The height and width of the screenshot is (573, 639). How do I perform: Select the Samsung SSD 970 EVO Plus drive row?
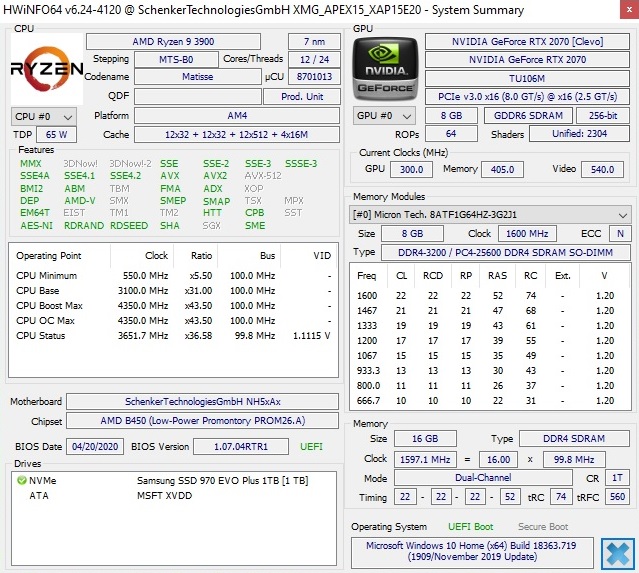tap(174, 480)
